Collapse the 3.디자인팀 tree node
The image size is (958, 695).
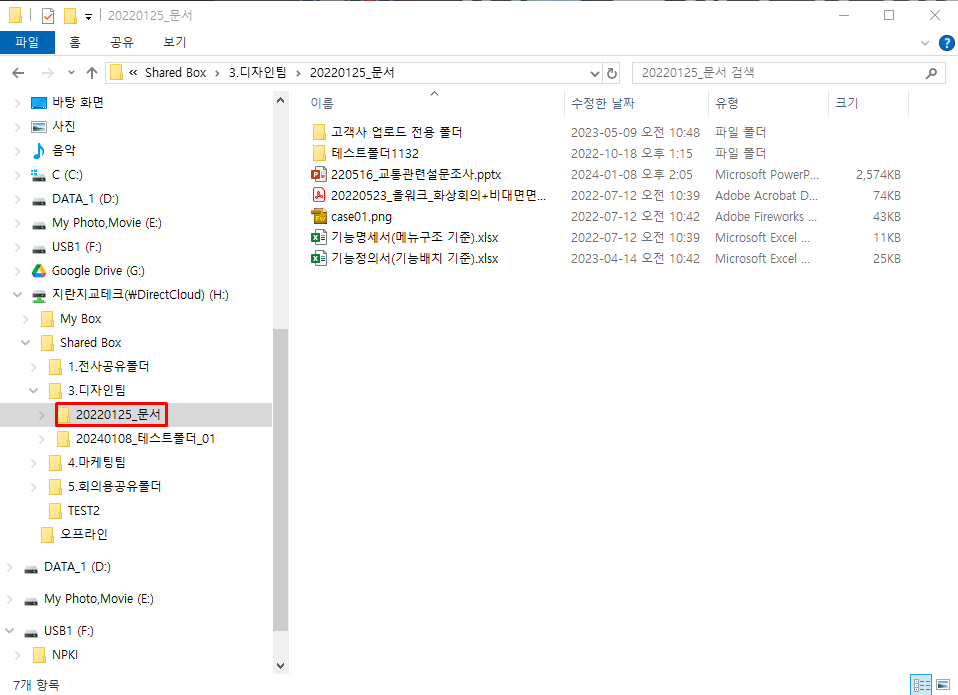[33, 391]
